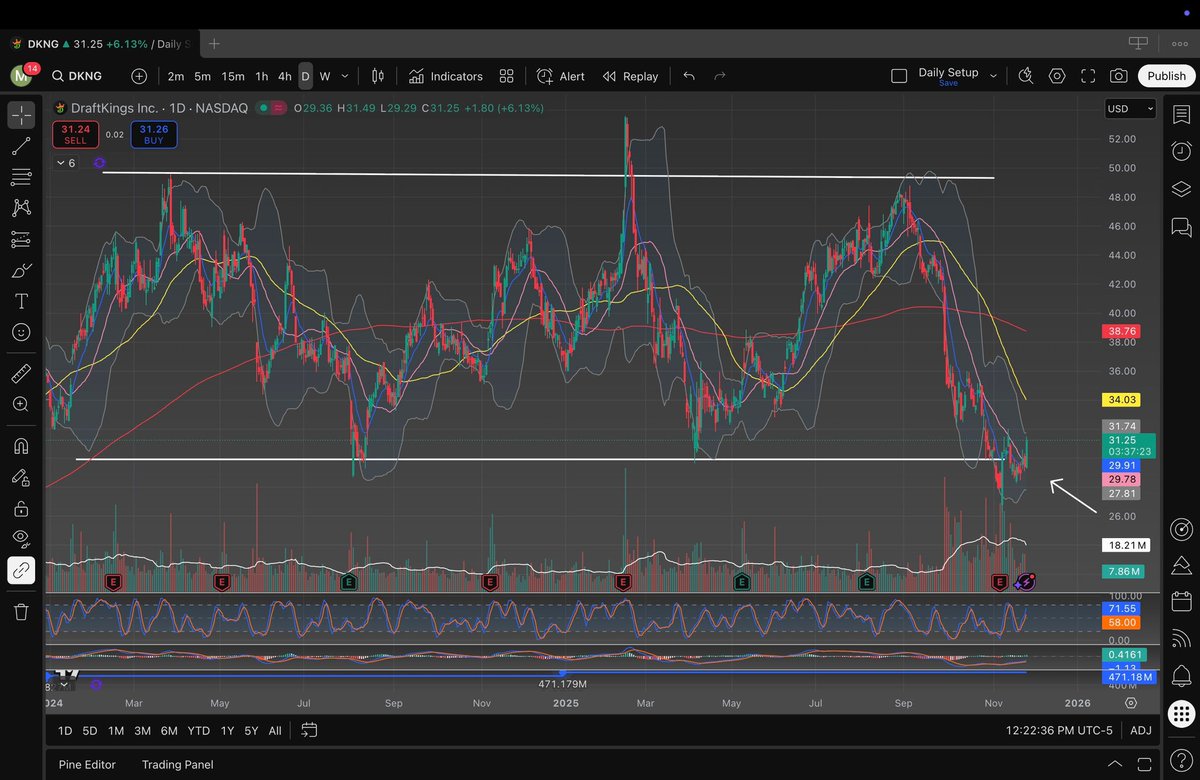Undo the last chart action
1200x780 pixels.
[x=688, y=76]
